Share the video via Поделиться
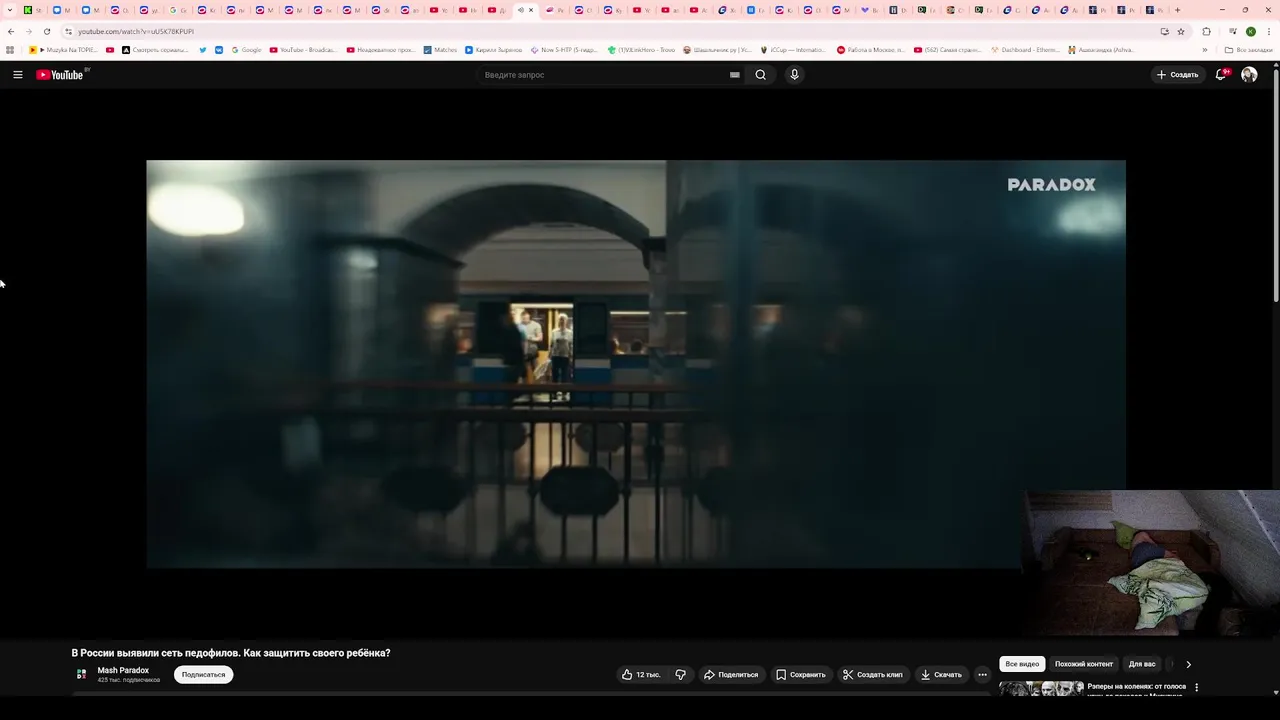1280x720 pixels. [731, 675]
